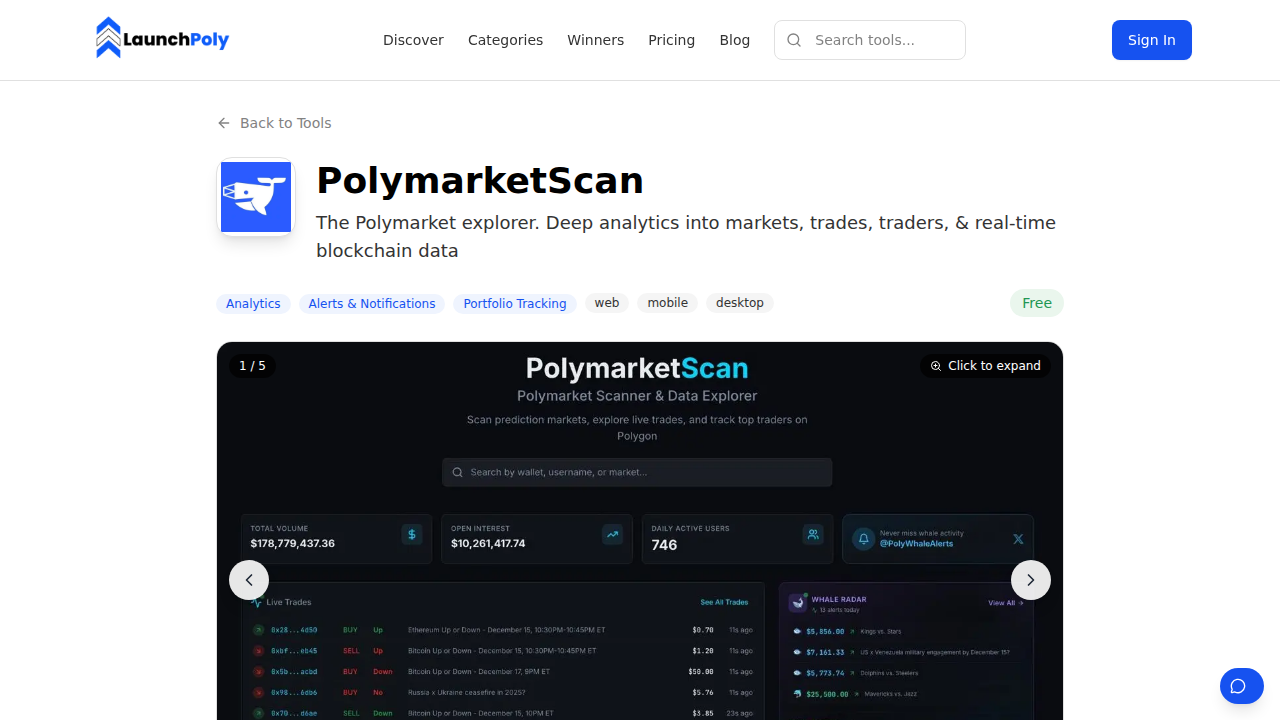This screenshot has width=1280, height=720.
Task: Click the trending chart icon on Open Interest card
Action: click(612, 534)
